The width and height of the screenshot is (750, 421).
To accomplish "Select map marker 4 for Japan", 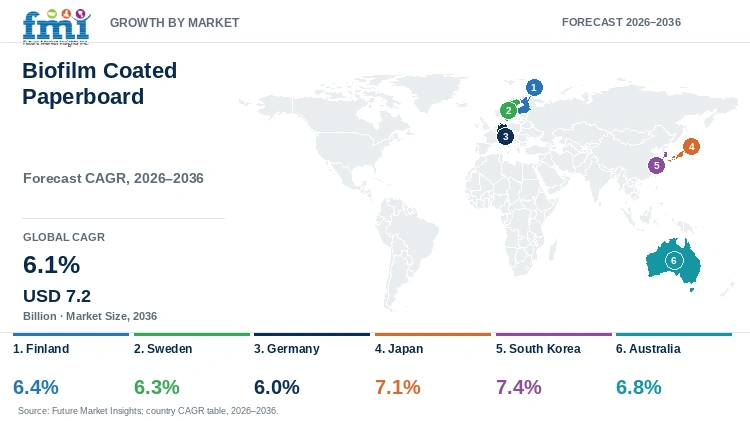I will click(691, 146).
